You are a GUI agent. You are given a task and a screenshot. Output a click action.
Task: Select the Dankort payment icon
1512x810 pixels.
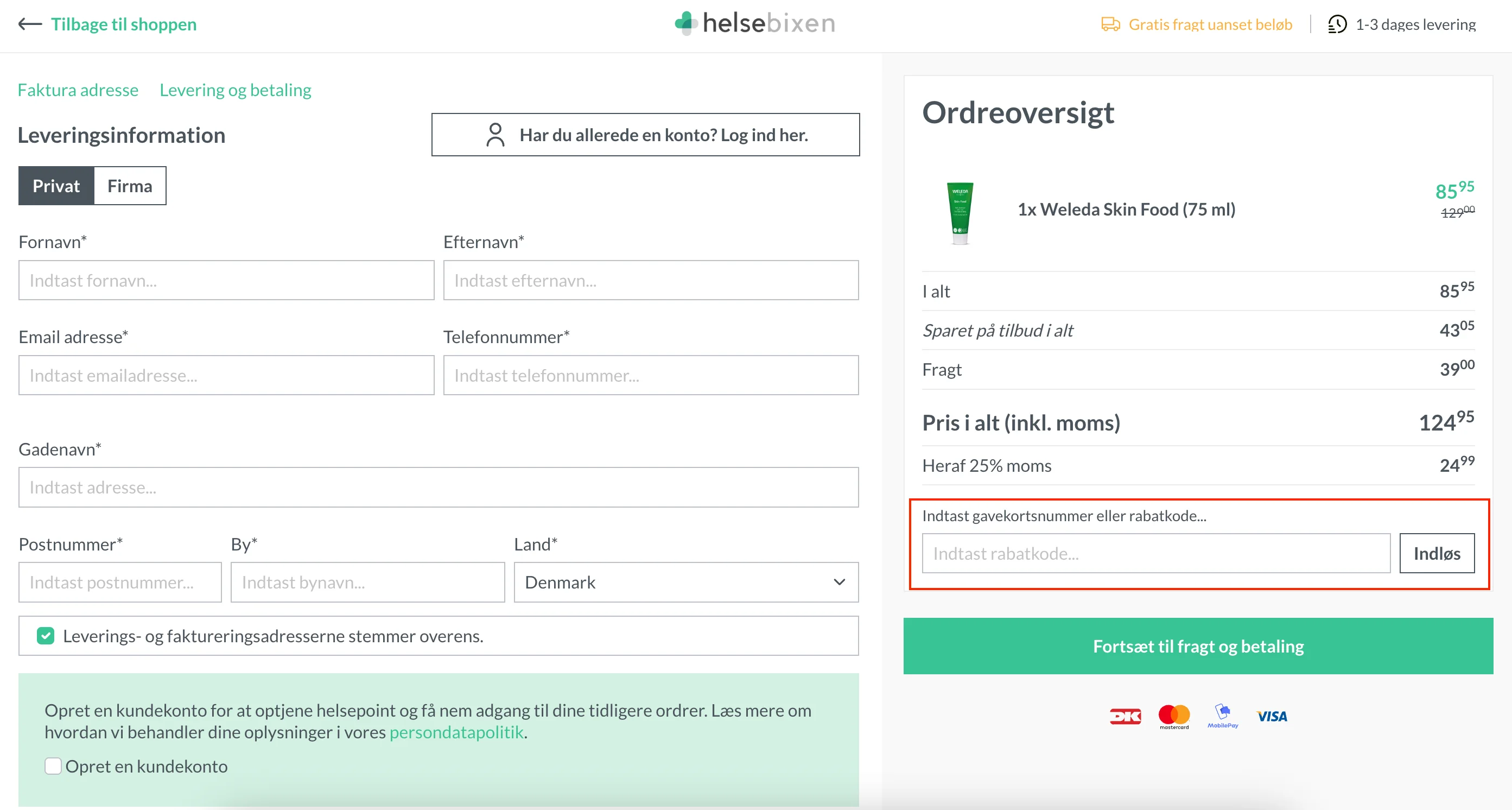(1125, 716)
